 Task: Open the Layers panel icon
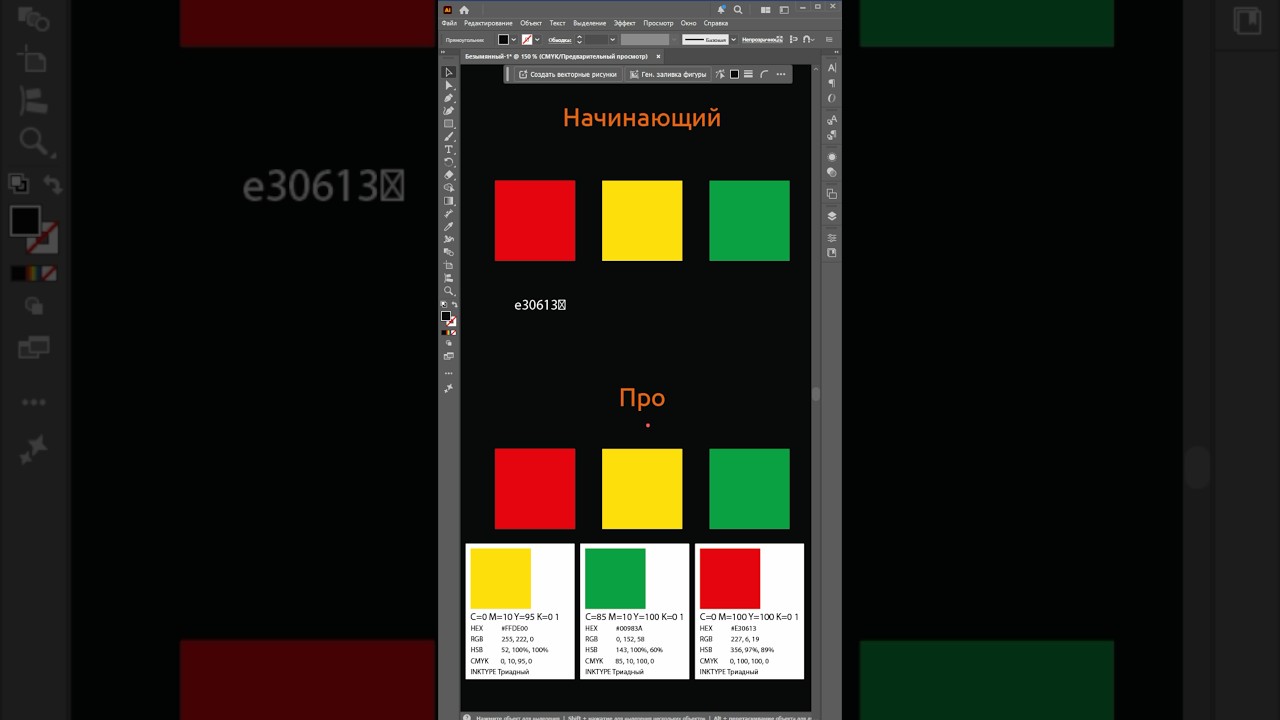831,216
